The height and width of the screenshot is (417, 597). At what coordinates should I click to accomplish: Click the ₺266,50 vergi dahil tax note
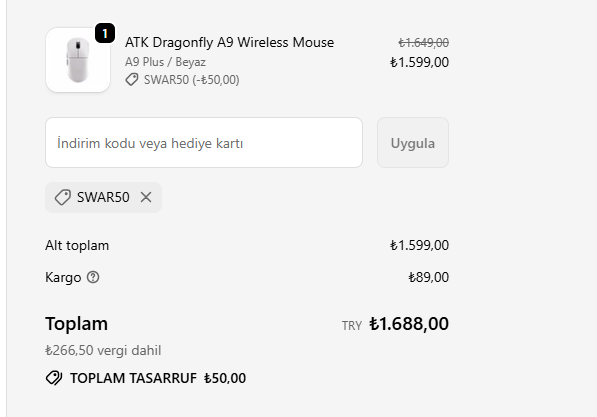point(103,350)
